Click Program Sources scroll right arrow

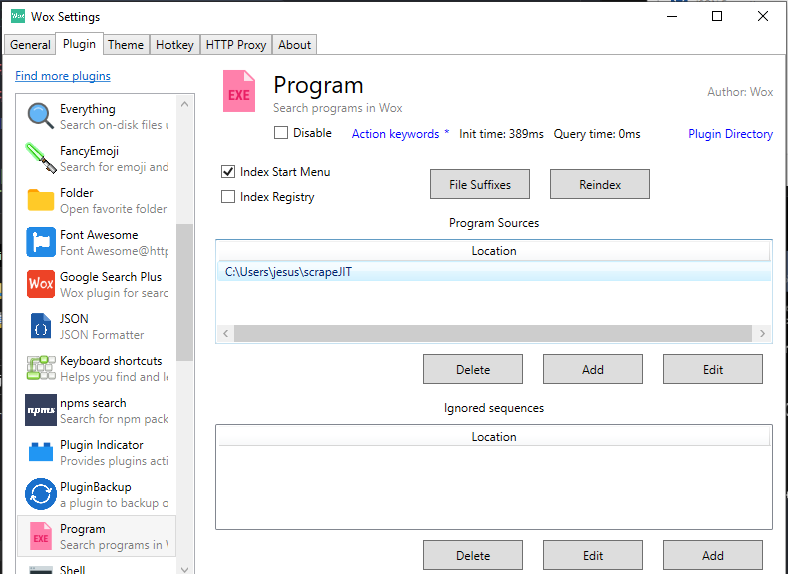tap(762, 333)
